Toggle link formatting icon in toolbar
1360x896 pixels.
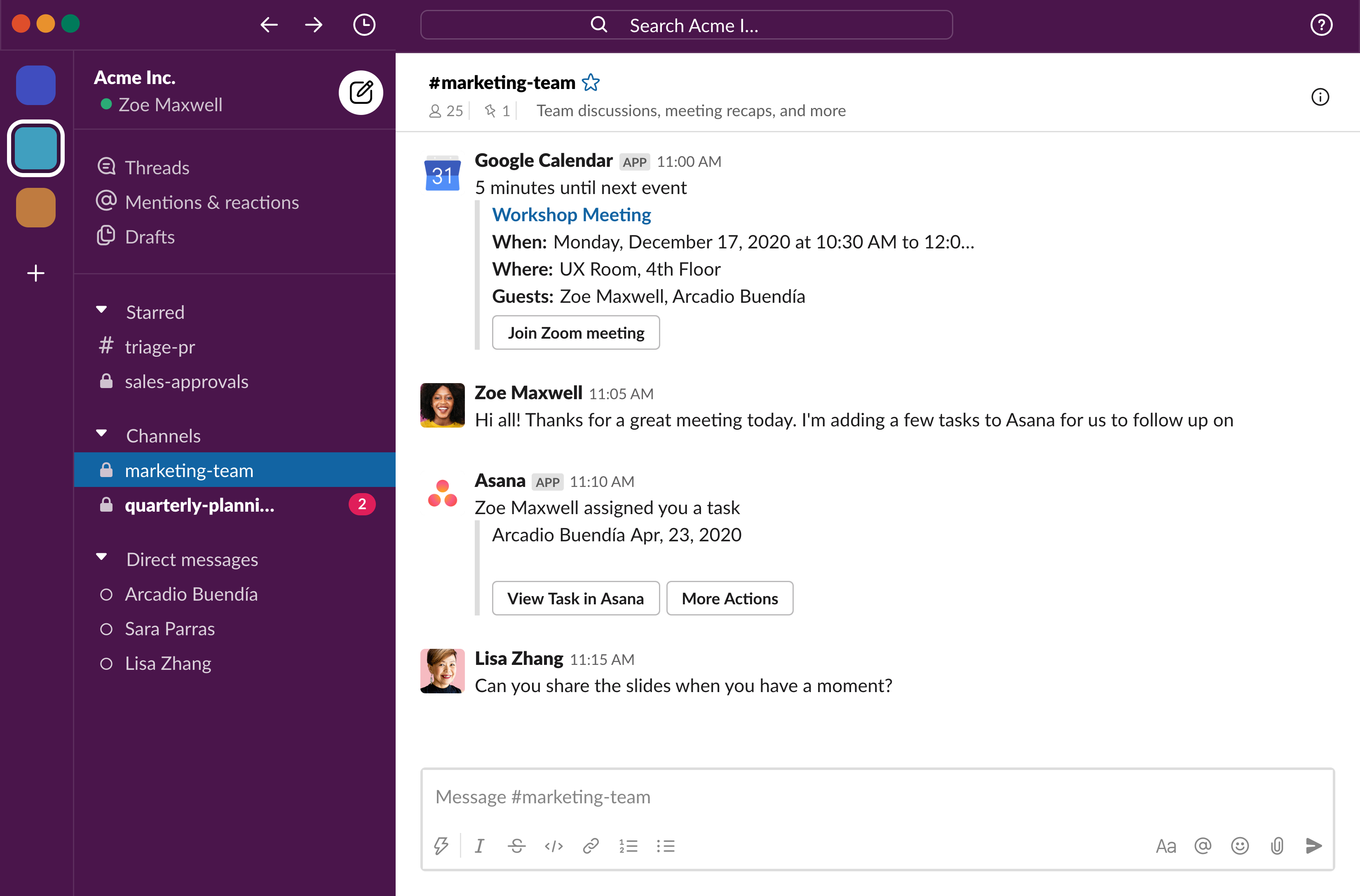pos(591,845)
